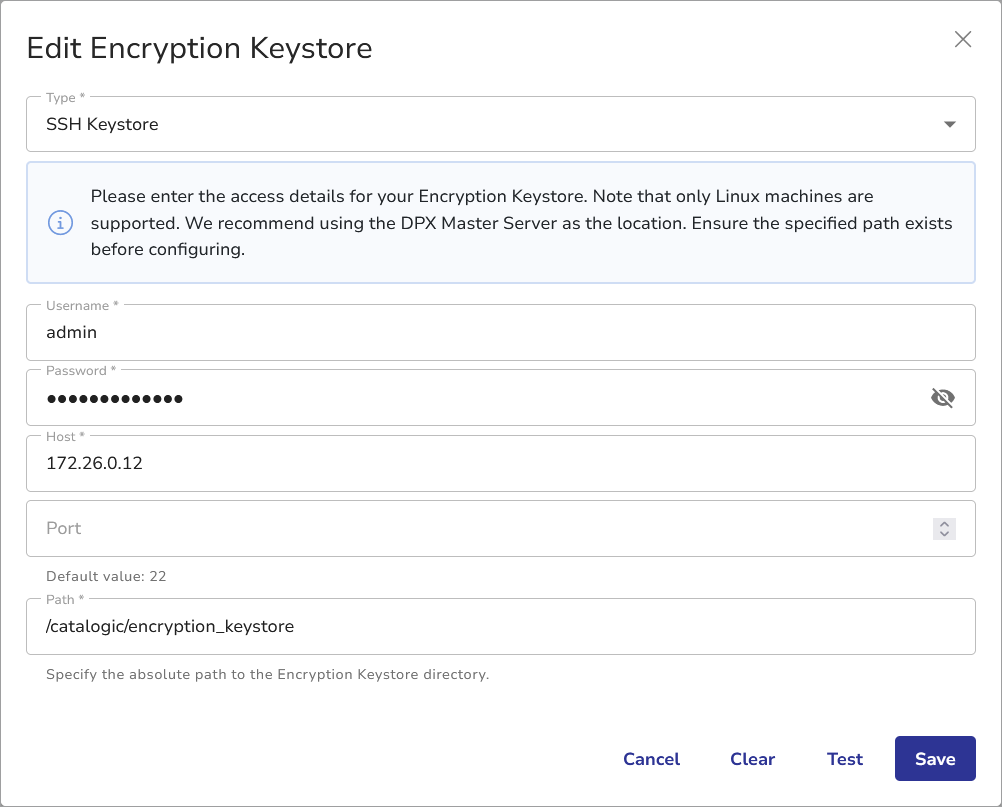Click the empty Port input field
The image size is (1002, 807).
click(470, 528)
